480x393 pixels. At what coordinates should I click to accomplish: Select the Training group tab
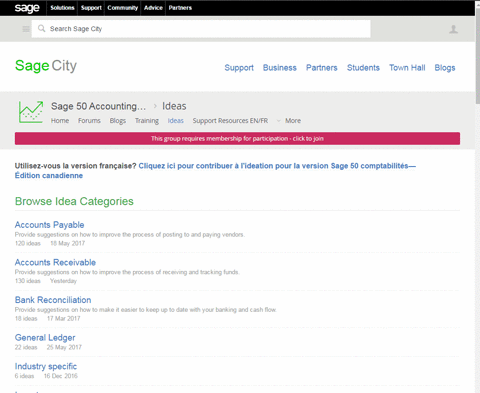click(147, 121)
